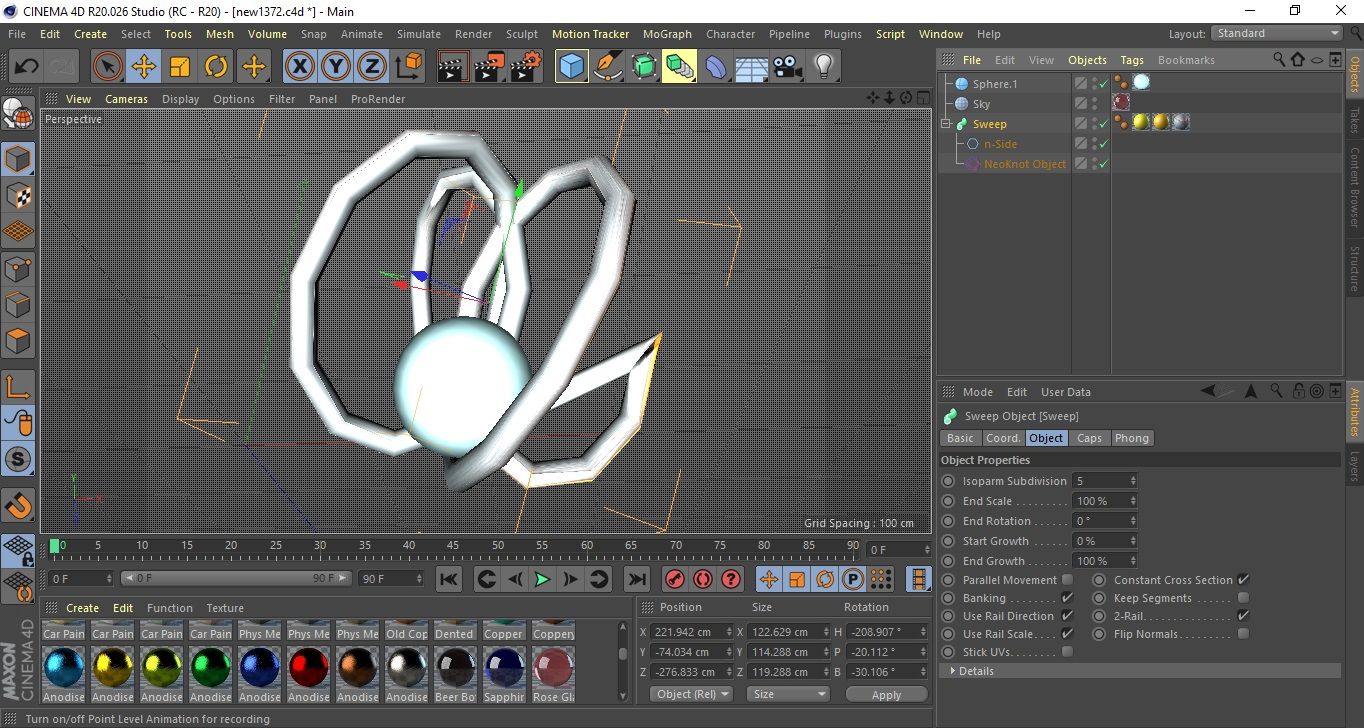Viewport: 1364px width, 728px height.
Task: Open the Deformer (Bend) object icon
Action: [716, 67]
